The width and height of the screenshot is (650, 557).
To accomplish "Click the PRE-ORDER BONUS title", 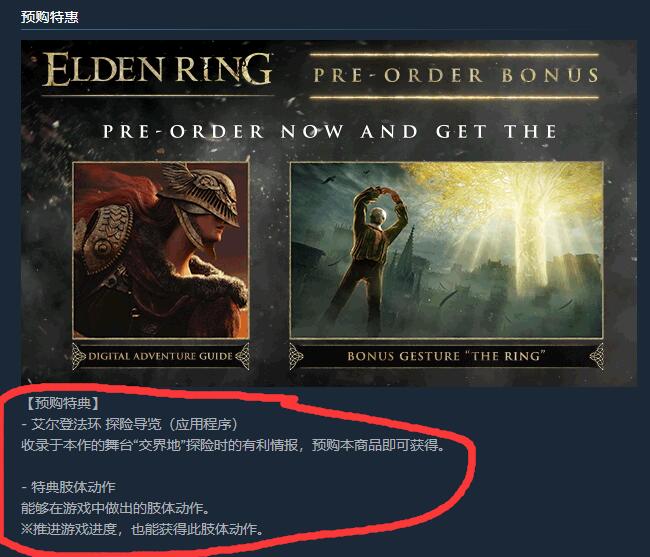I will (x=456, y=75).
